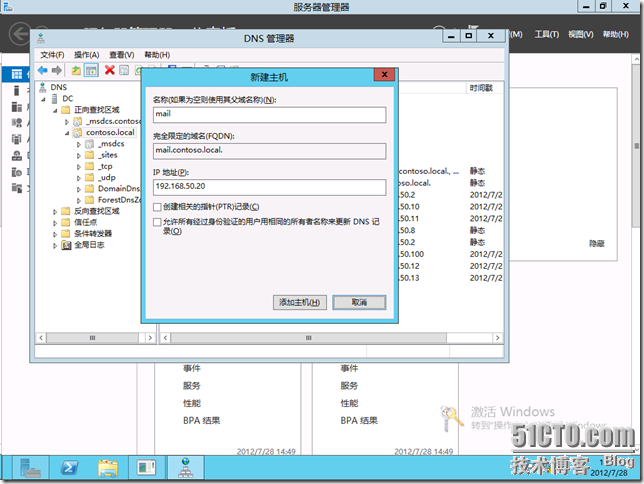This screenshot has width=644, height=484.
Task: Open the 工具(T) menu in Server Manager
Action: tap(547, 34)
